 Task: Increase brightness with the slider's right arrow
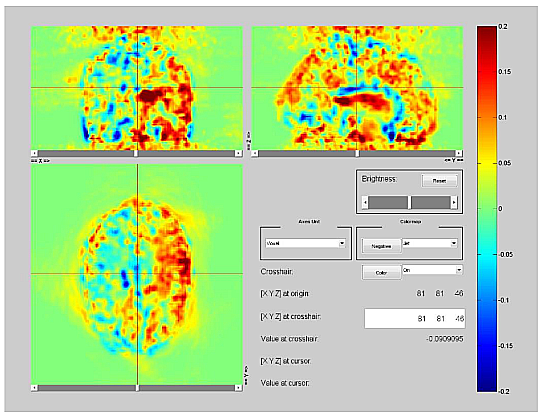click(454, 203)
